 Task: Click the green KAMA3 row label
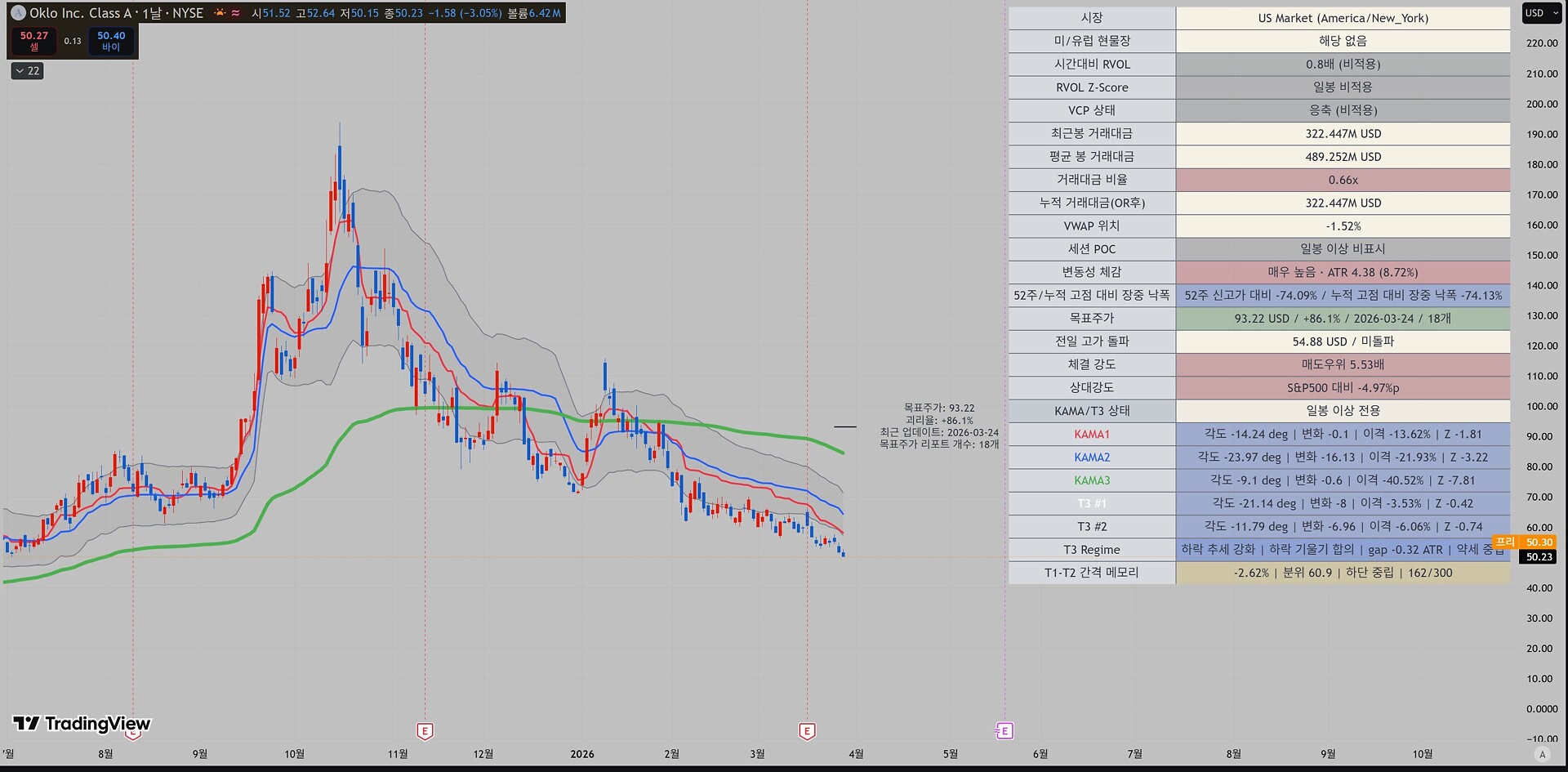click(1092, 480)
